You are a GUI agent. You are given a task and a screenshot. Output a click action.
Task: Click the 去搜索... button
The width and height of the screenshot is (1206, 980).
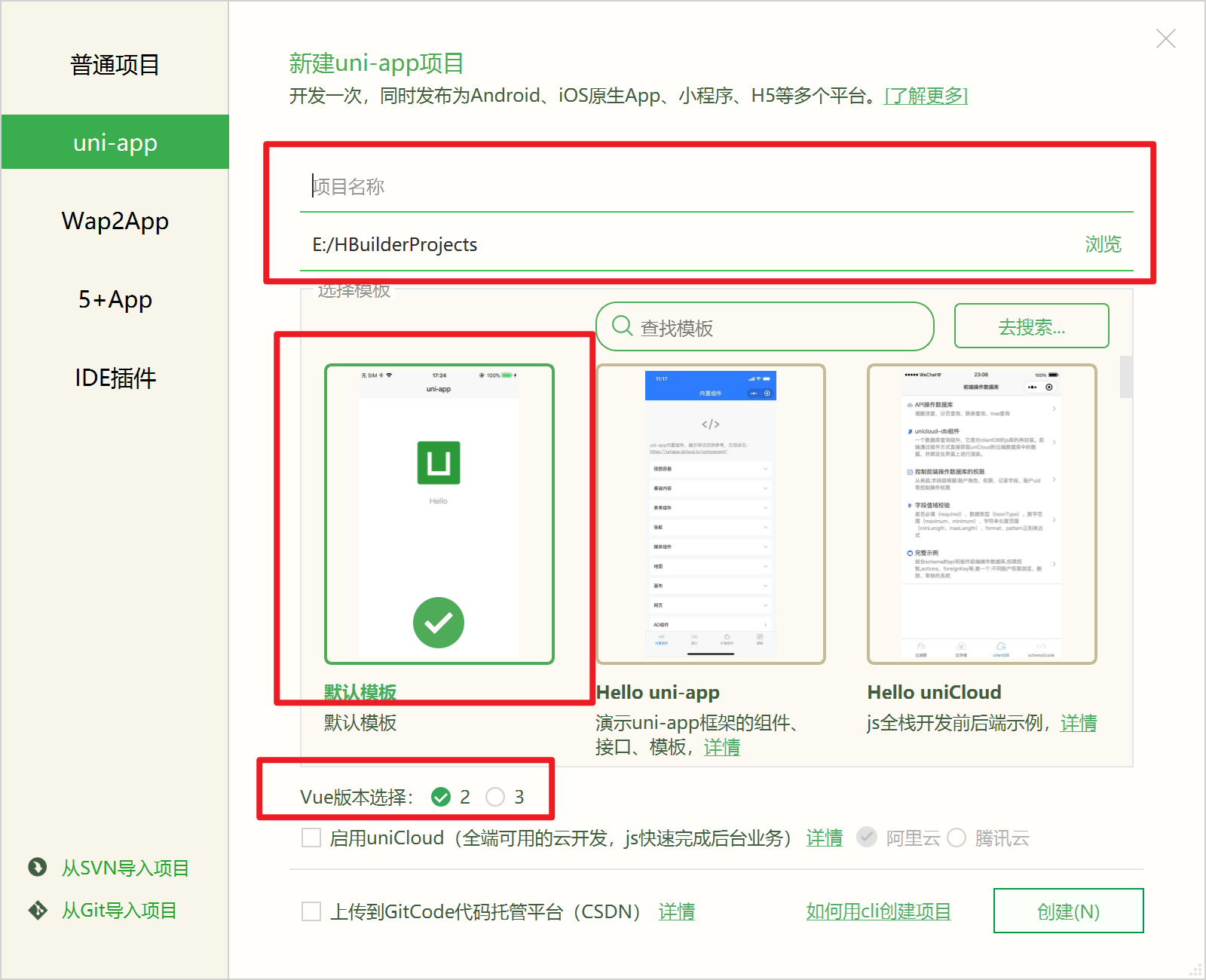point(1031,326)
